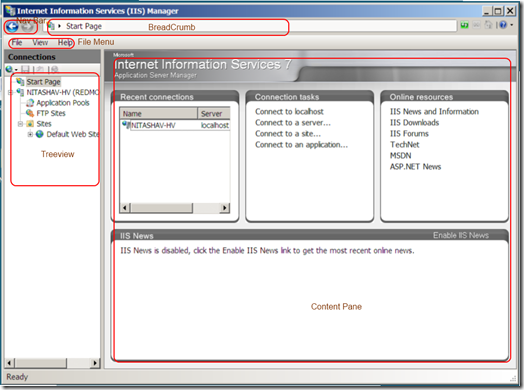The height and width of the screenshot is (390, 524).
Task: Click the greyed-out stop icon in address toolbar
Action: click(x=477, y=25)
